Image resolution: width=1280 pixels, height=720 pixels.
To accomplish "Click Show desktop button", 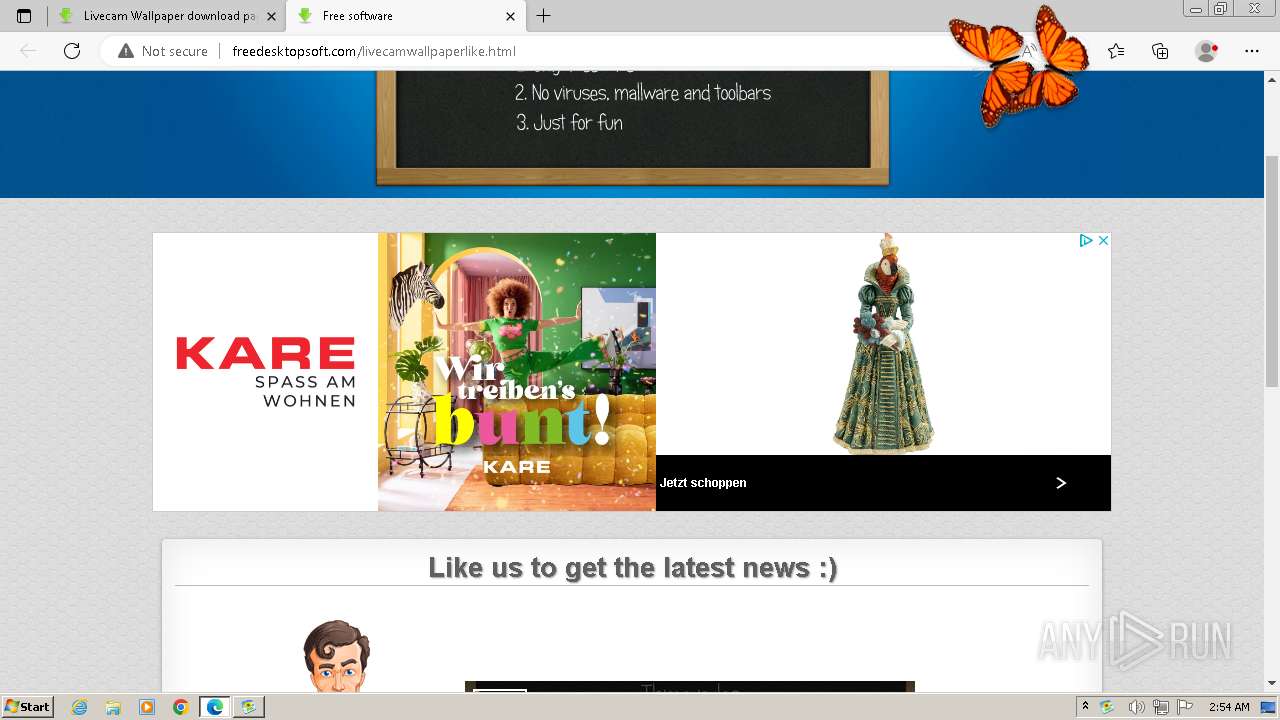I will (x=1268, y=707).
